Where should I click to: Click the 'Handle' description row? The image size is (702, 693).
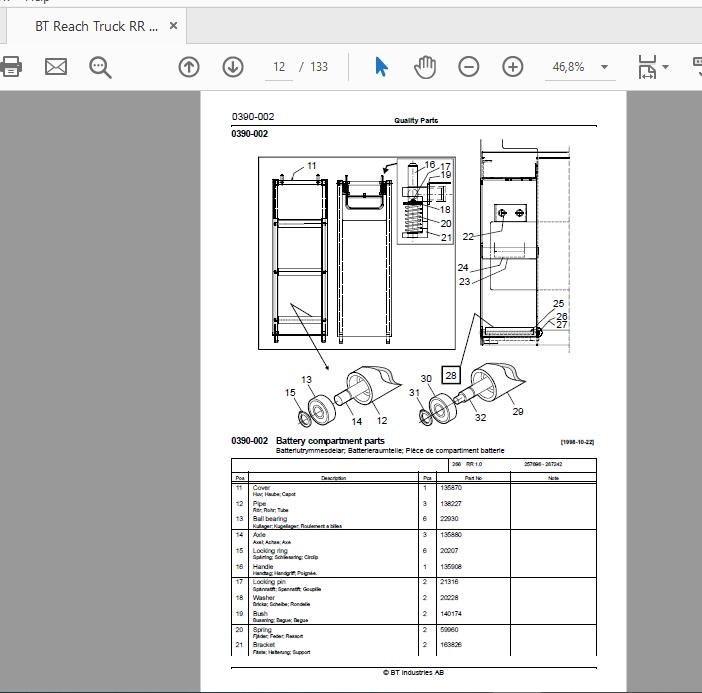[x=263, y=566]
